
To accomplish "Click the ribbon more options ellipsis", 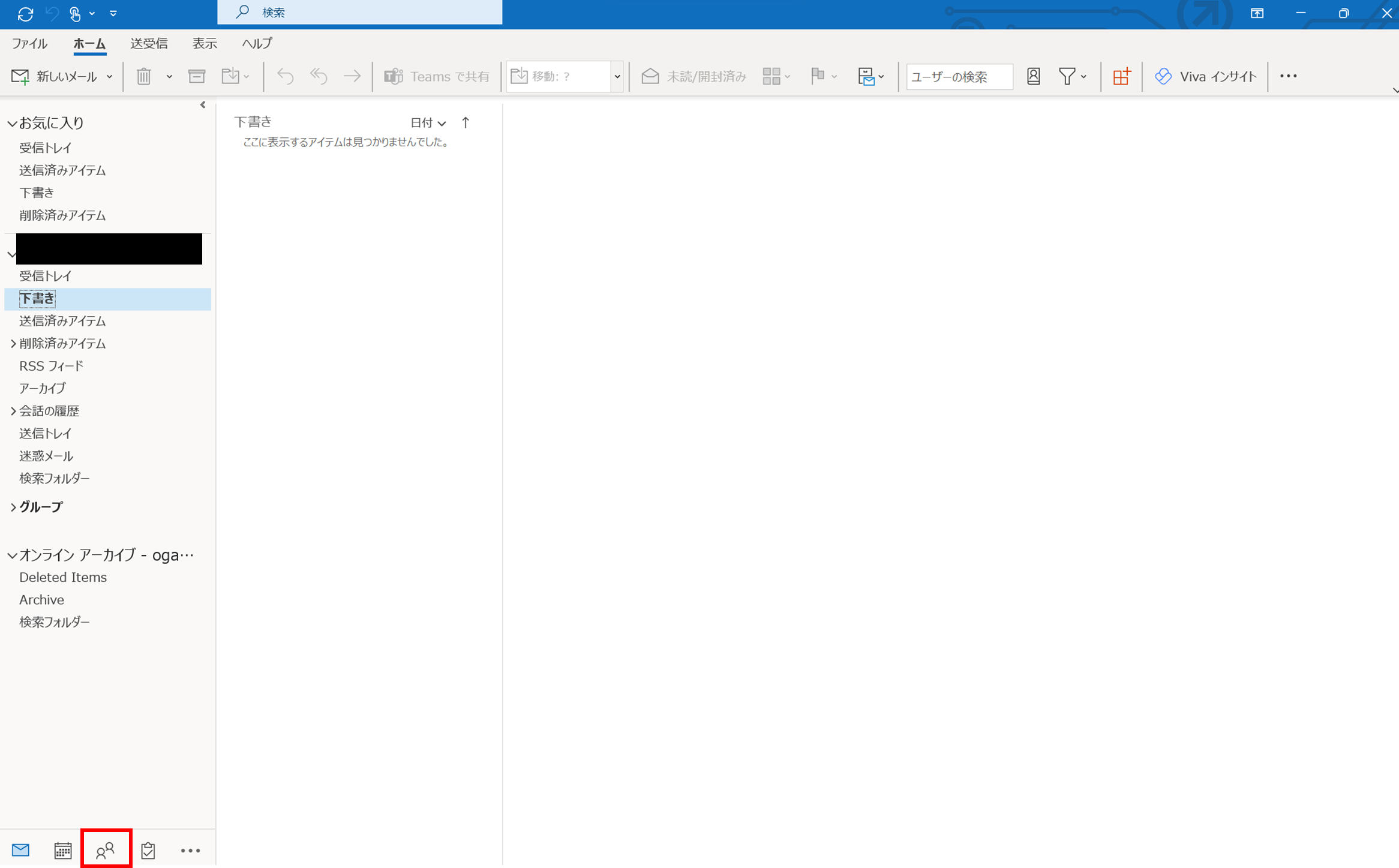I will click(1288, 76).
